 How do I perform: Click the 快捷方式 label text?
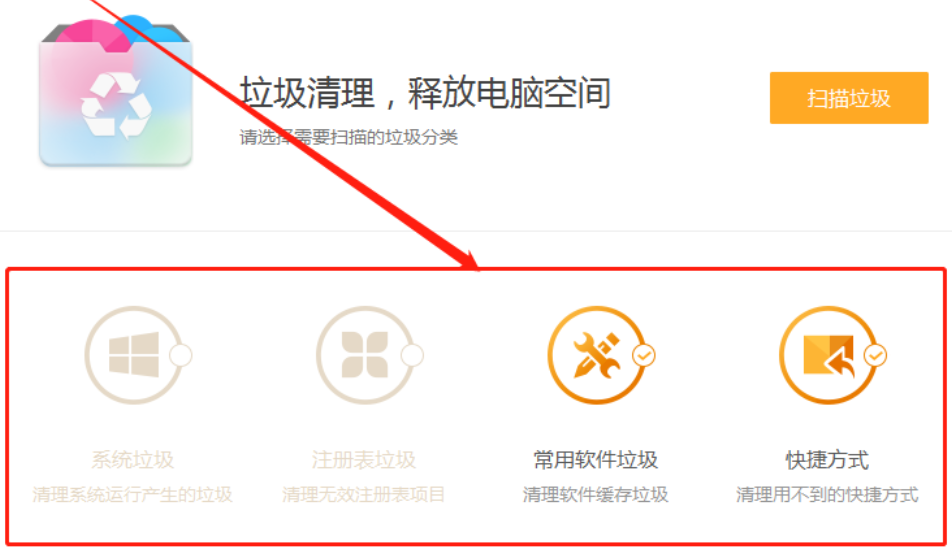tap(827, 460)
